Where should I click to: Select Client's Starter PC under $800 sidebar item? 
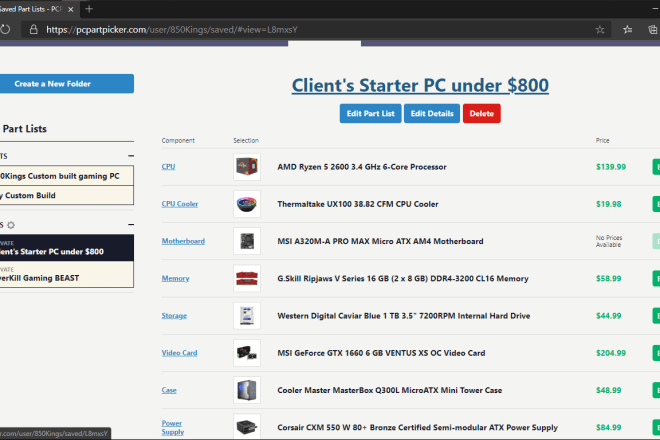pos(67,248)
